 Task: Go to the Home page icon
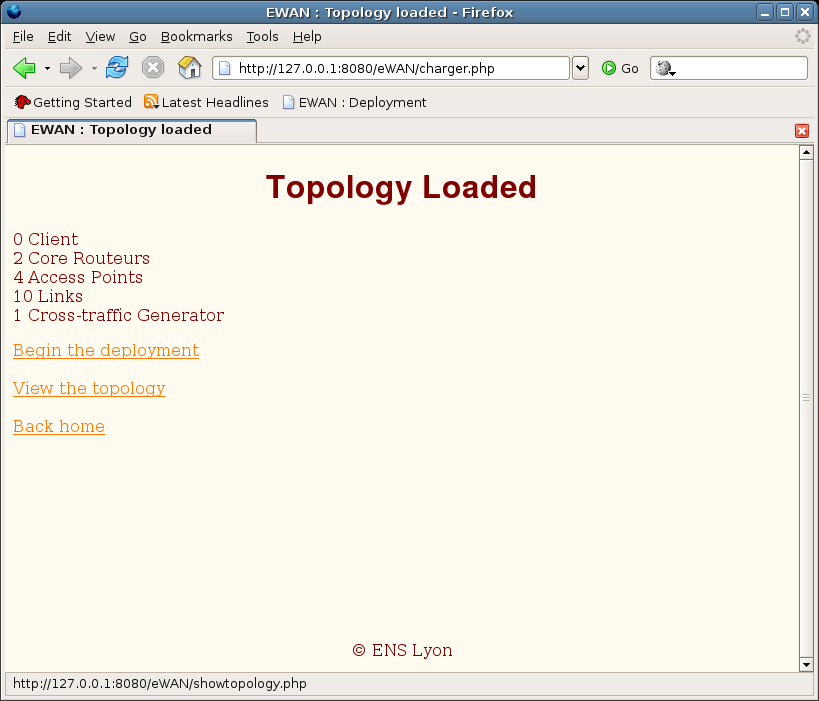click(x=190, y=68)
